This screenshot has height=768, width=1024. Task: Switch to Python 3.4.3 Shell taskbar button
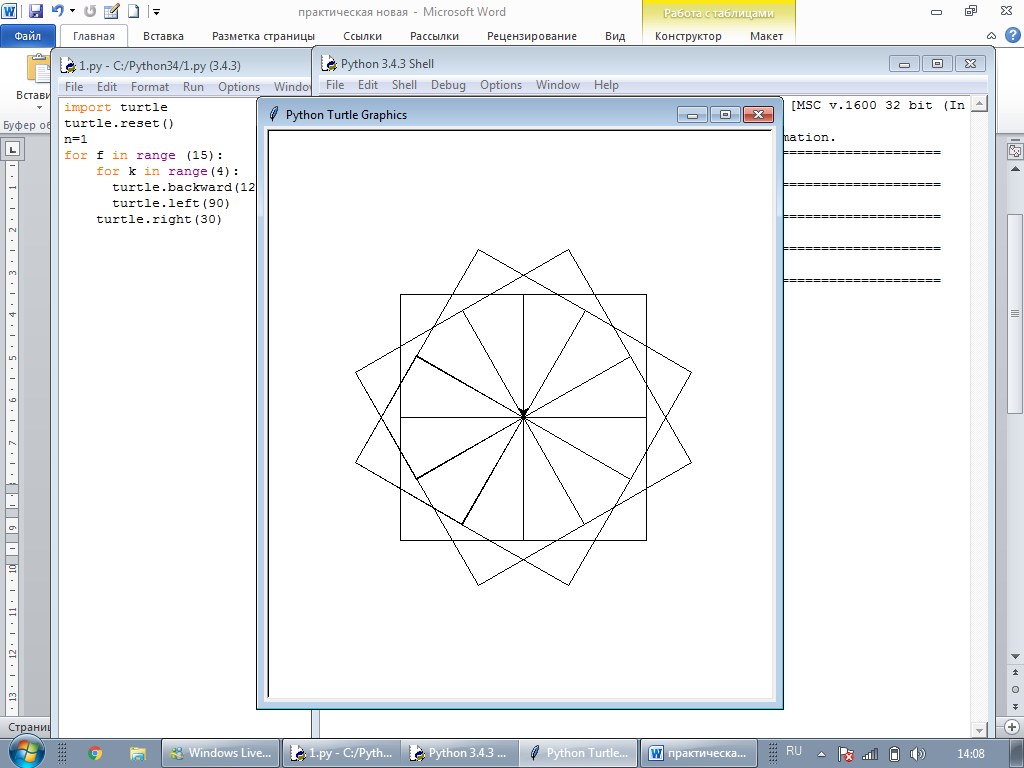pyautogui.click(x=459, y=753)
